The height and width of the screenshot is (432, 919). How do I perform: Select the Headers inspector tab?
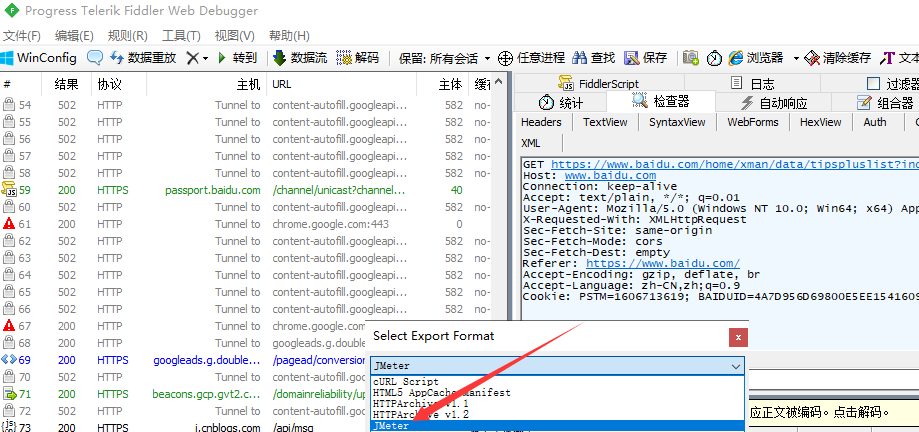541,122
